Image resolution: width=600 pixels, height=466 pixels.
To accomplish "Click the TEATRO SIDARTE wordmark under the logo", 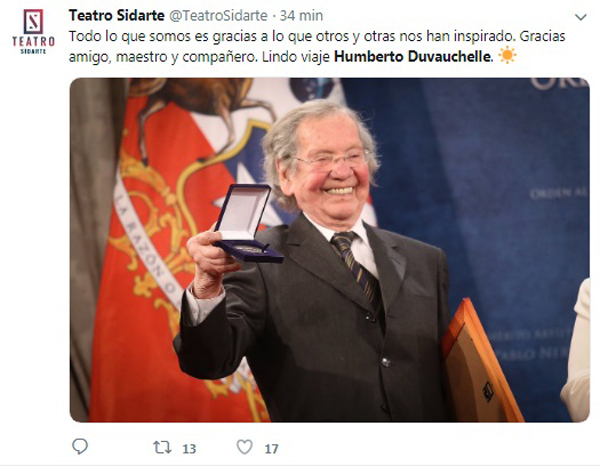I will point(33,45).
